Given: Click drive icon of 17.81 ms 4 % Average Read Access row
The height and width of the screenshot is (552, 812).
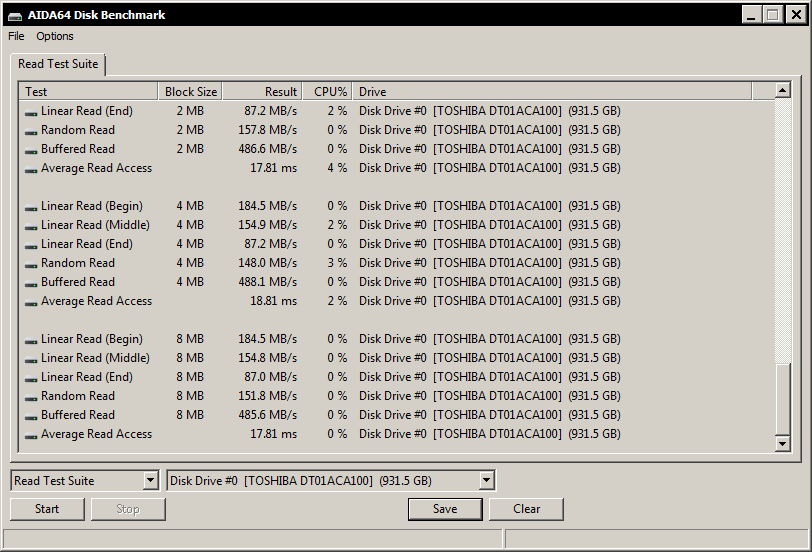Looking at the screenshot, I should pyautogui.click(x=31, y=170).
